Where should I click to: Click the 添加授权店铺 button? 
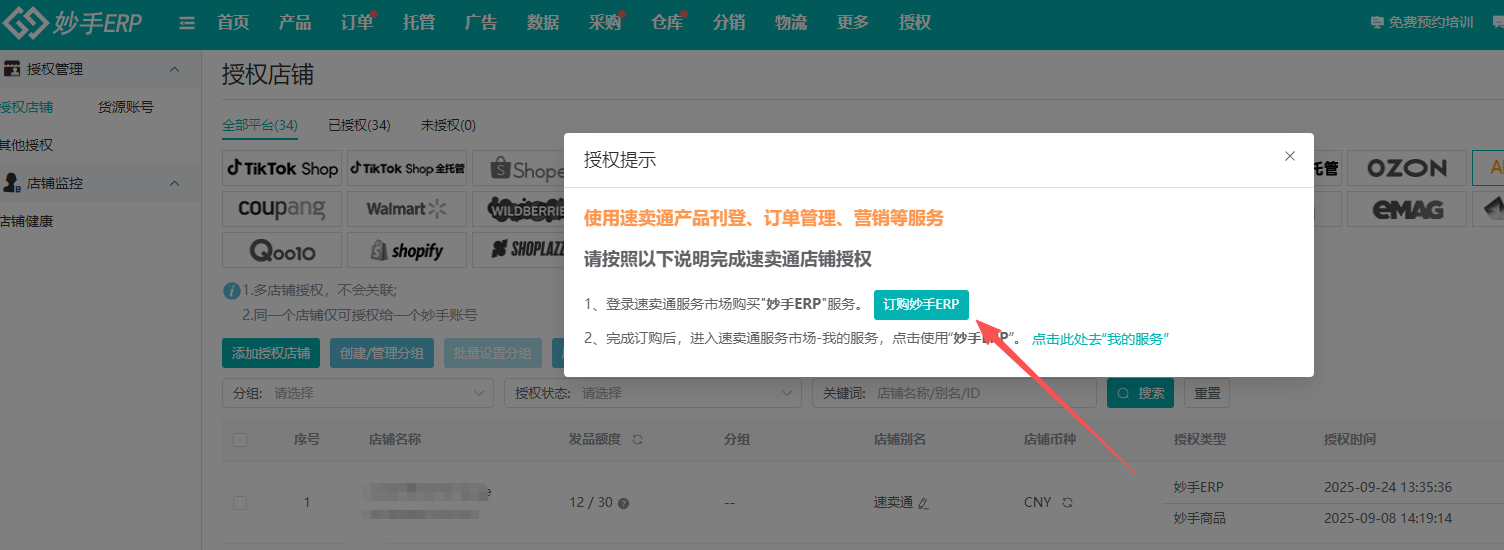click(x=271, y=353)
